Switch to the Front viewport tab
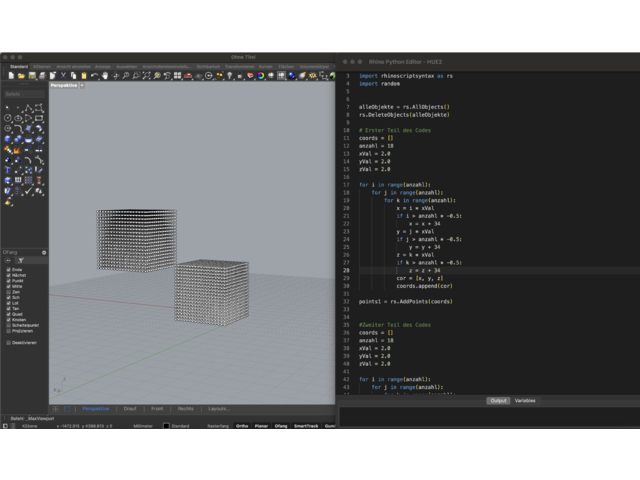This screenshot has width=640, height=480. click(x=157, y=409)
